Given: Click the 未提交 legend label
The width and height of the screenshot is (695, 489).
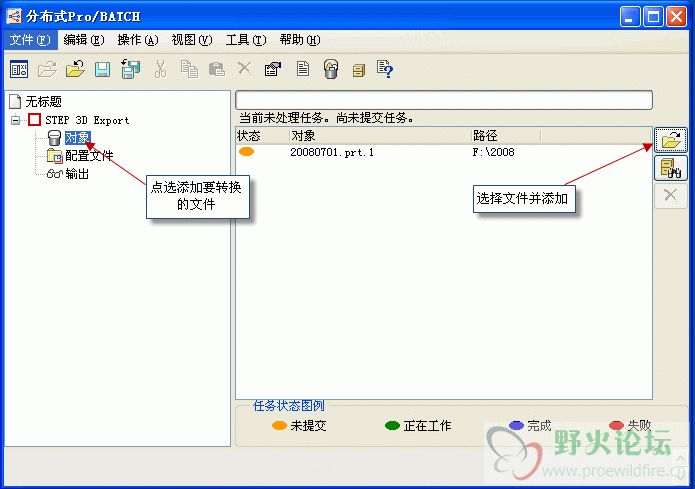Looking at the screenshot, I should click(308, 426).
